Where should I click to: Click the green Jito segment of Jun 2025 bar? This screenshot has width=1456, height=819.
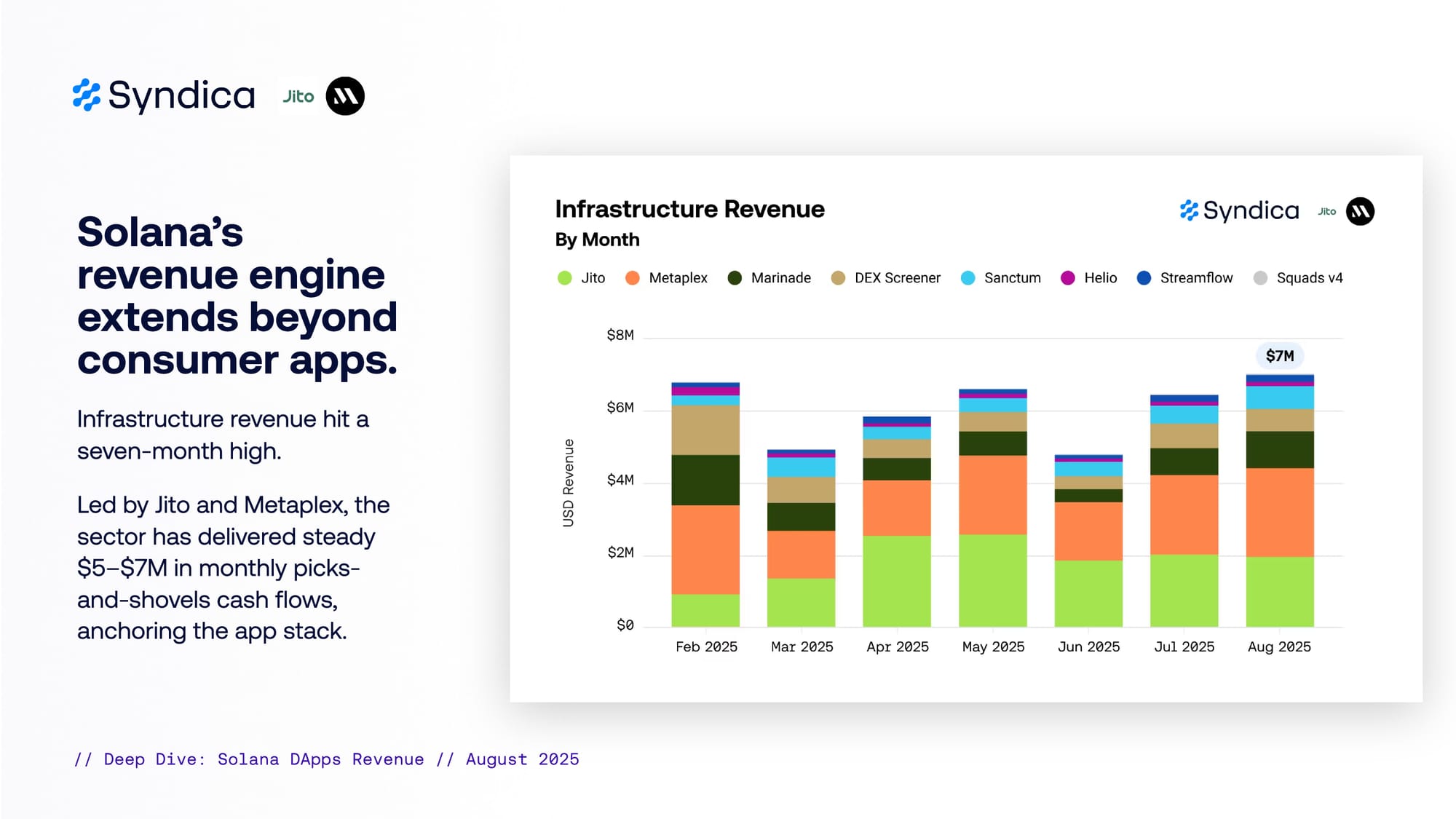1088,593
